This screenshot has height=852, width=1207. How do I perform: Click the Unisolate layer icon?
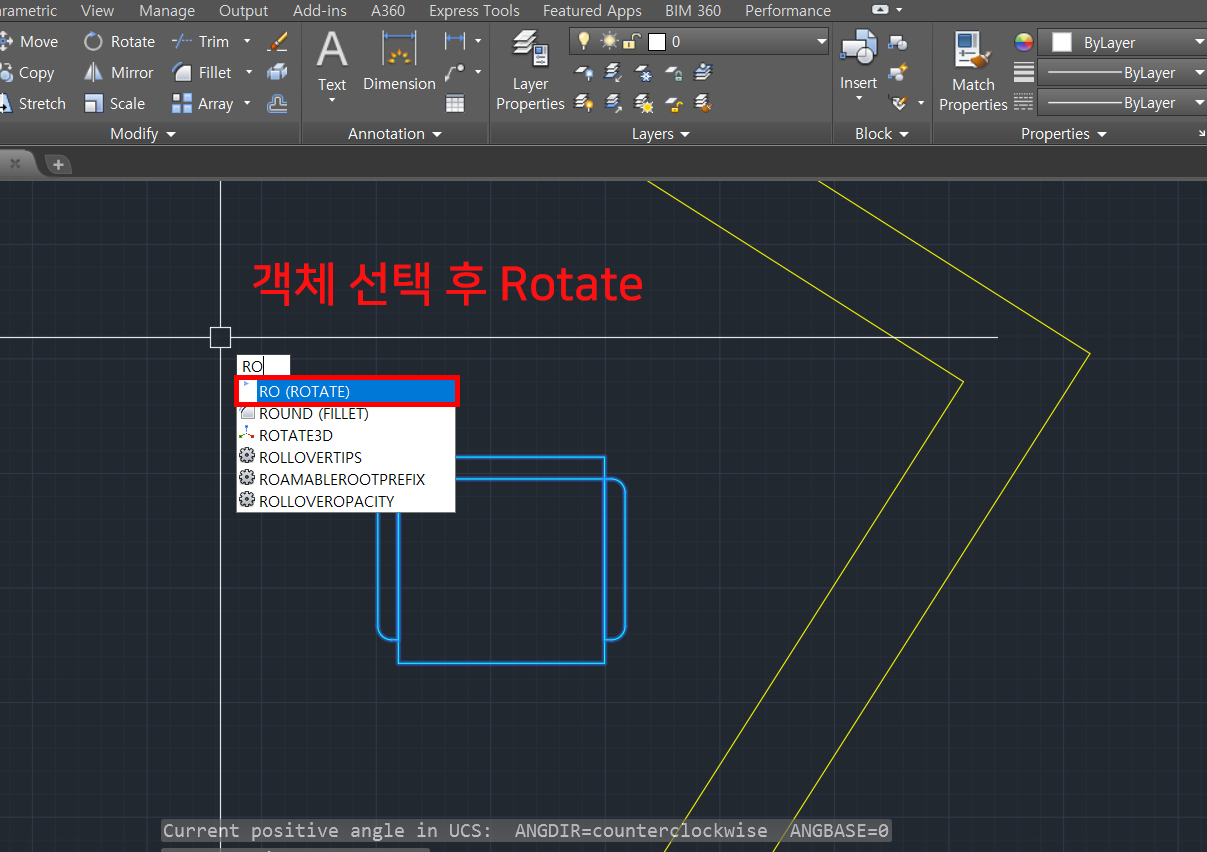(x=613, y=102)
